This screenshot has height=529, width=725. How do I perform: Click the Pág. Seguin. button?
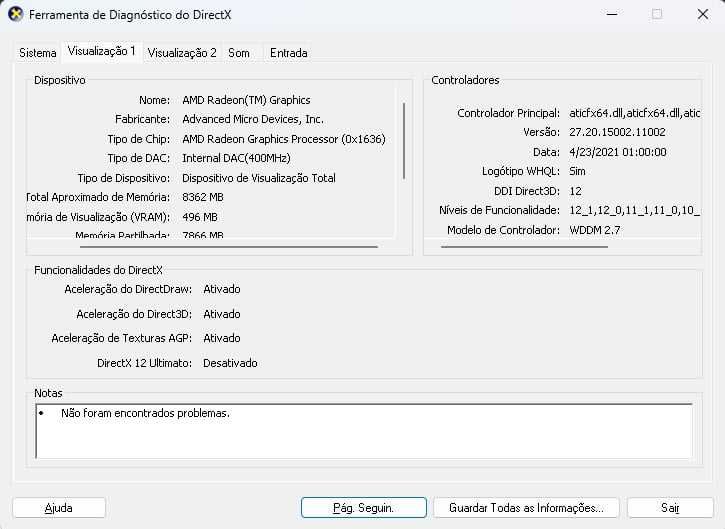point(363,508)
